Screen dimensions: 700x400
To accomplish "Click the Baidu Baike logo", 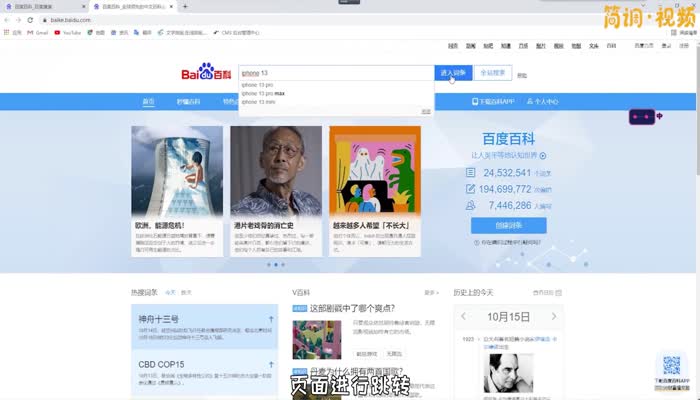I will pyautogui.click(x=203, y=74).
